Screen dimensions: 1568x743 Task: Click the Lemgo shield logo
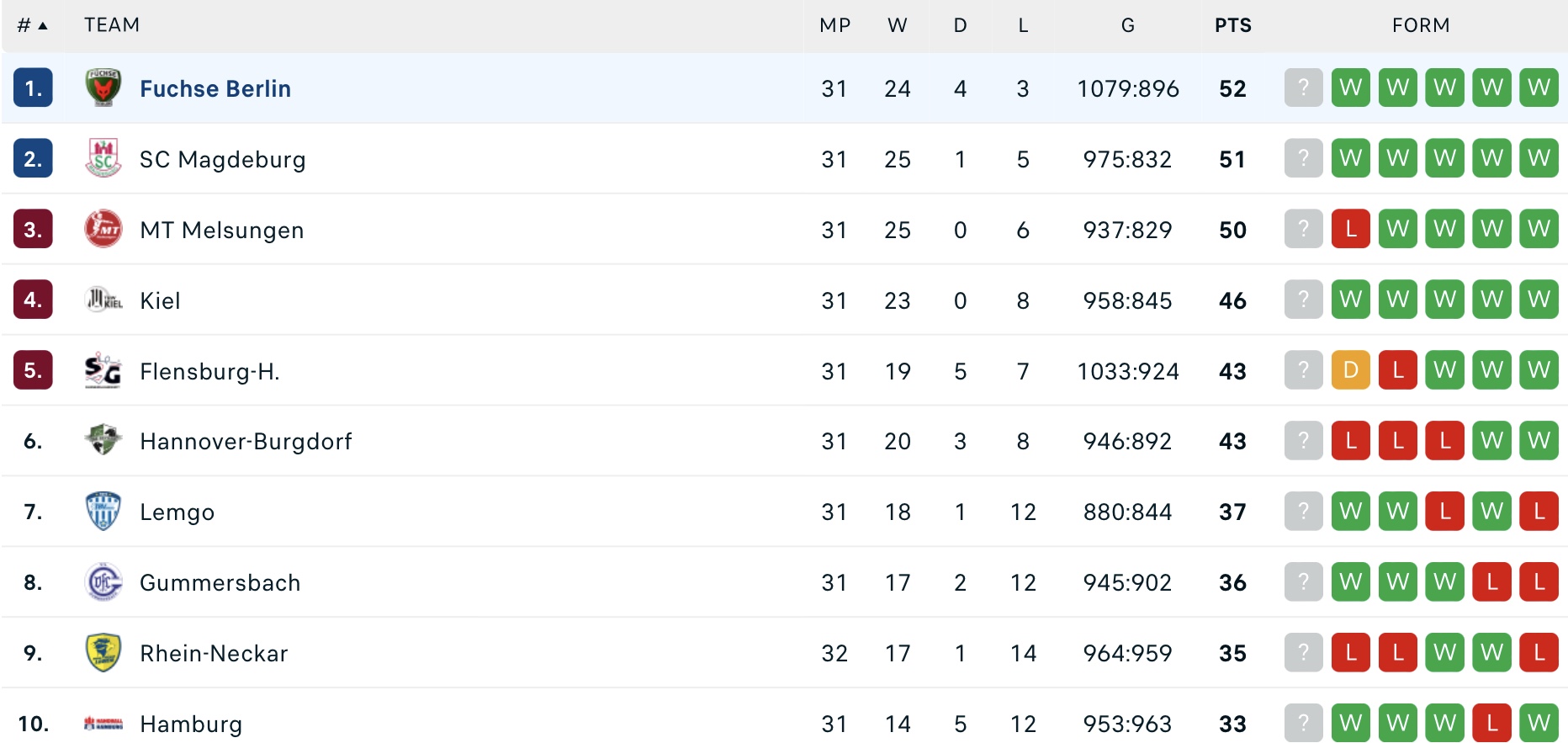(x=103, y=511)
